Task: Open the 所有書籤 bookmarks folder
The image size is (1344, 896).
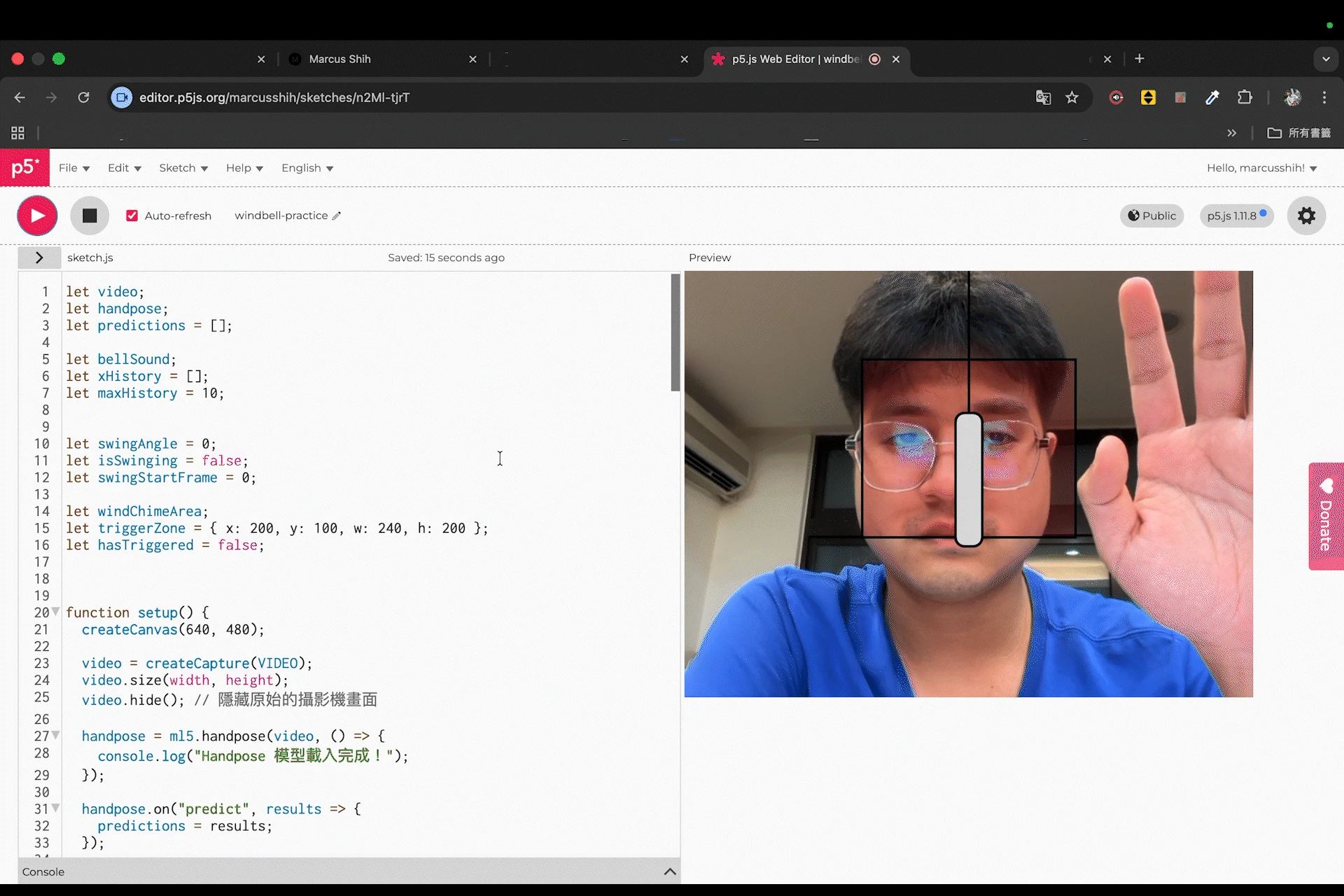Action: coord(1298,133)
